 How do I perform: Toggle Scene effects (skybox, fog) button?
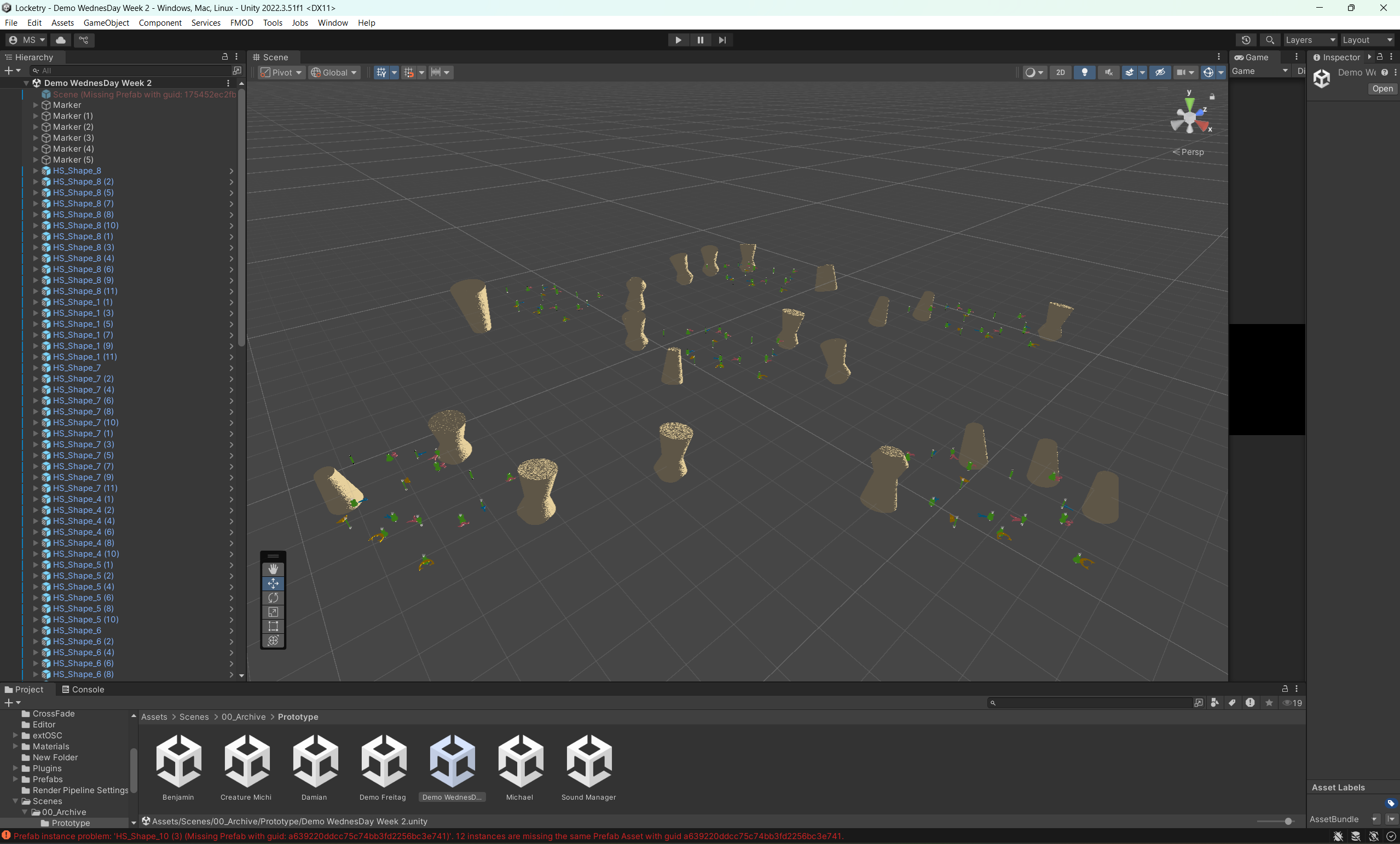point(1129,72)
